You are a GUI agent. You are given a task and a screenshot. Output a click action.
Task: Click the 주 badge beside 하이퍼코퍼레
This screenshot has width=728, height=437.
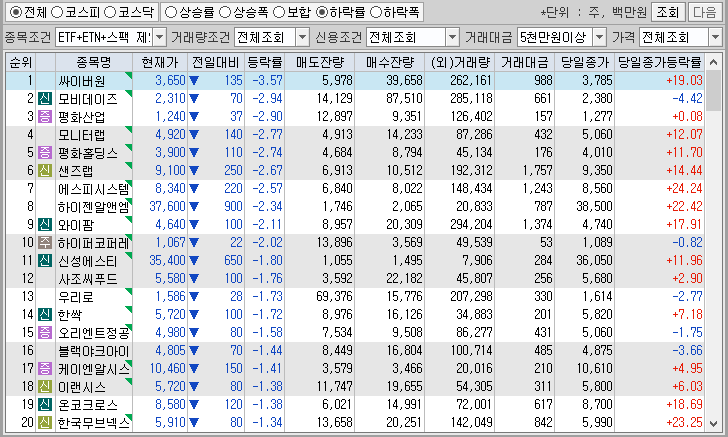click(x=45, y=242)
